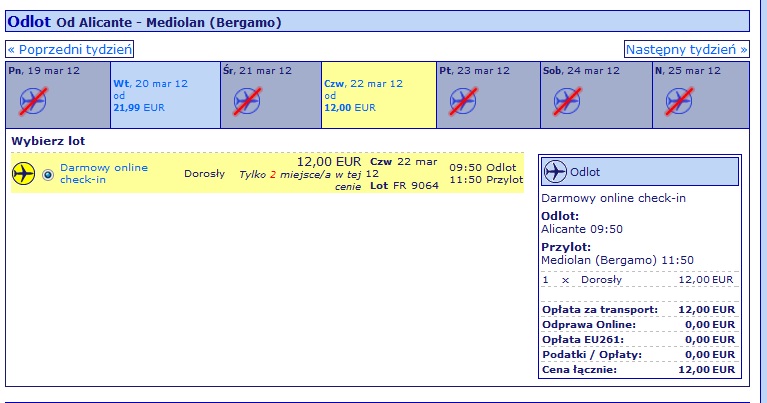Click the Odprawa Online fee row
The width and height of the screenshot is (767, 403).
click(x=639, y=325)
